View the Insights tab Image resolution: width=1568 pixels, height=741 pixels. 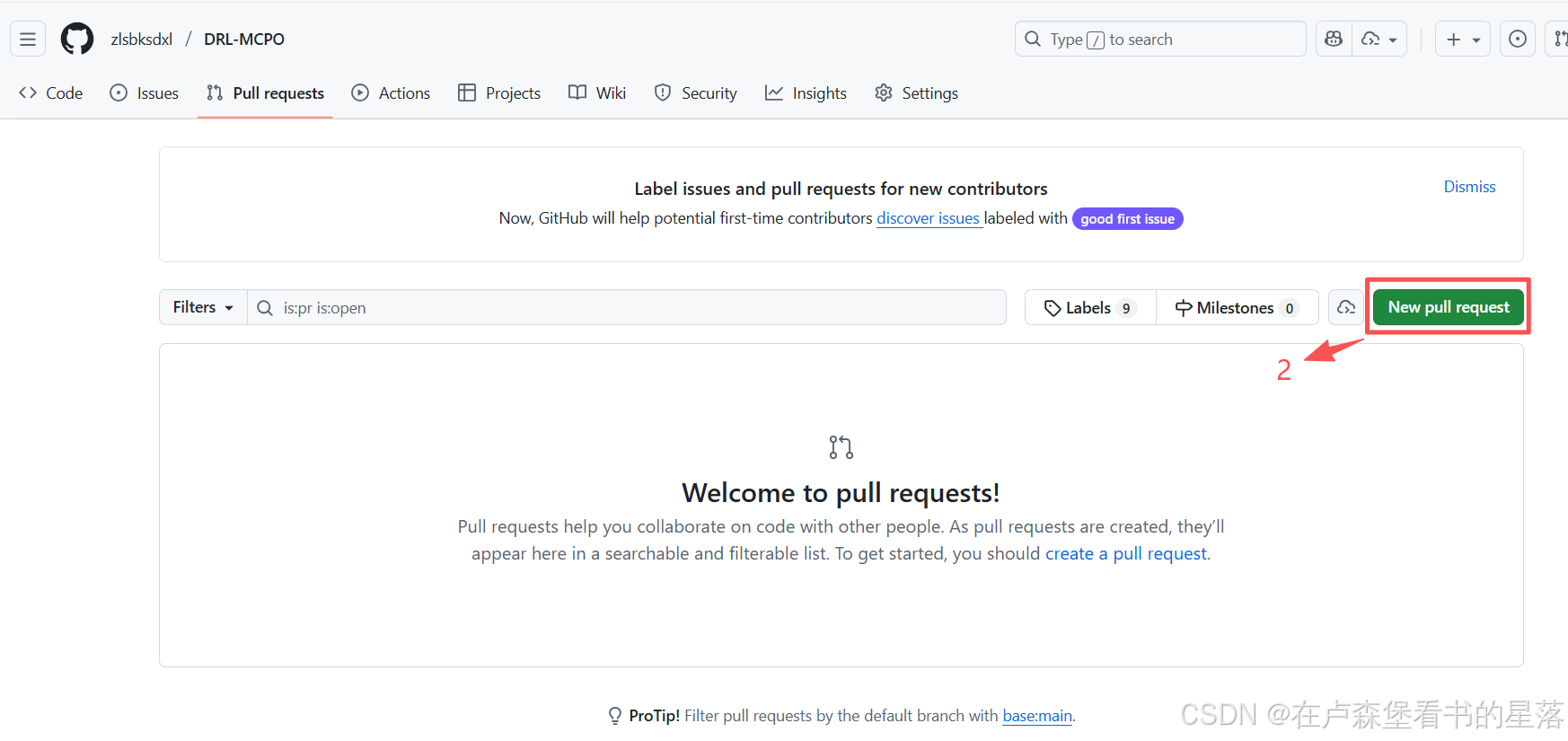pos(806,93)
